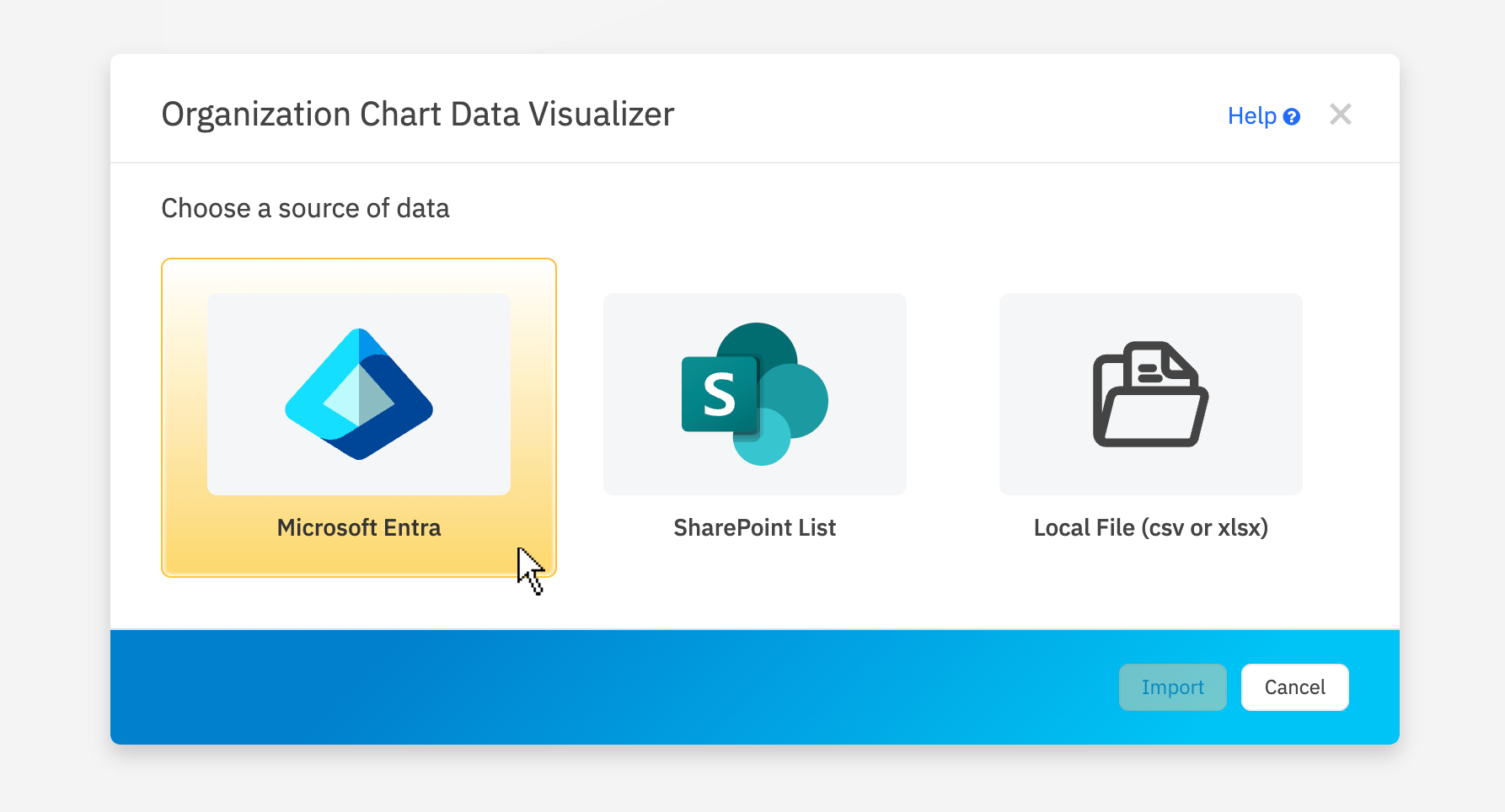The height and width of the screenshot is (812, 1505).
Task: Click the Help question mark icon
Action: 1292,117
